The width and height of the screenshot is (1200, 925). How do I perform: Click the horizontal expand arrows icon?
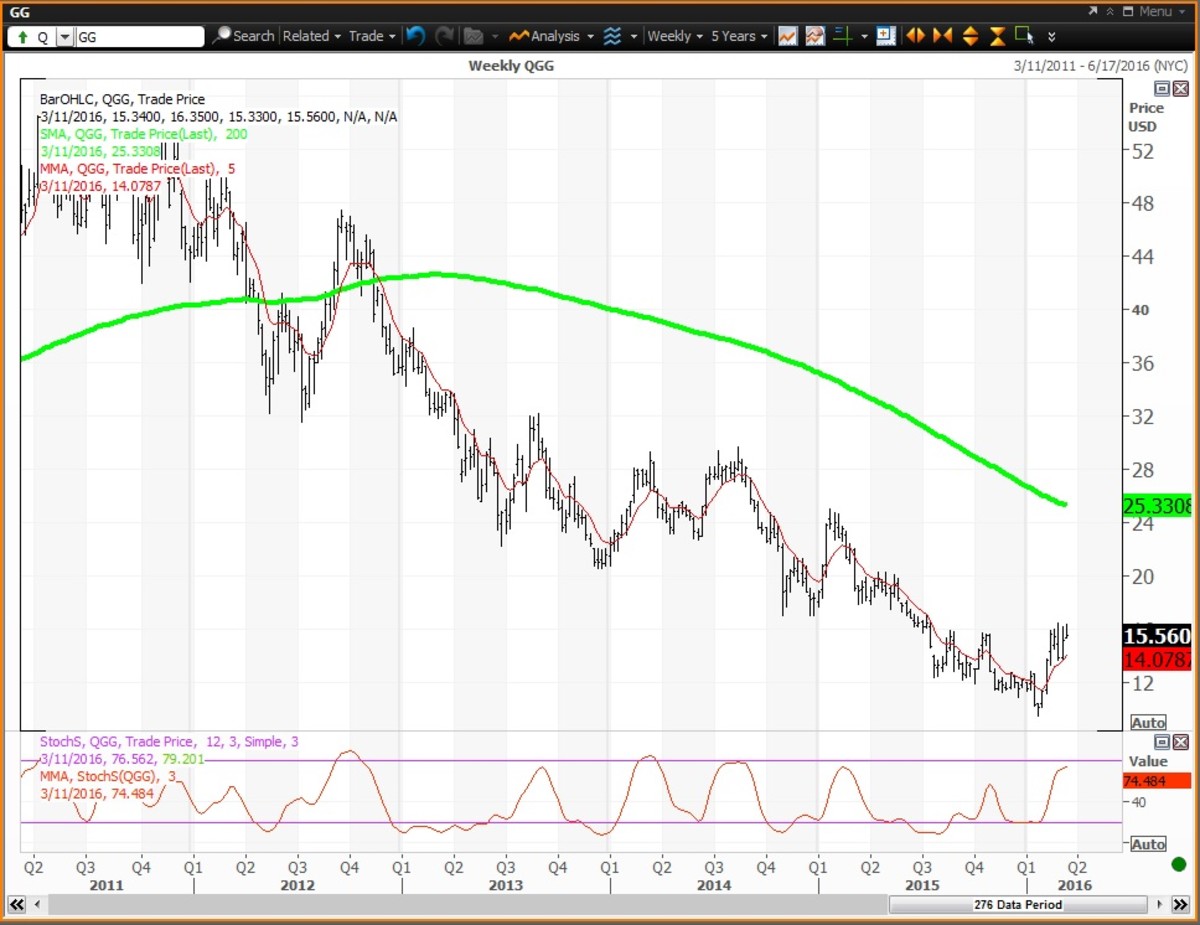[914, 36]
